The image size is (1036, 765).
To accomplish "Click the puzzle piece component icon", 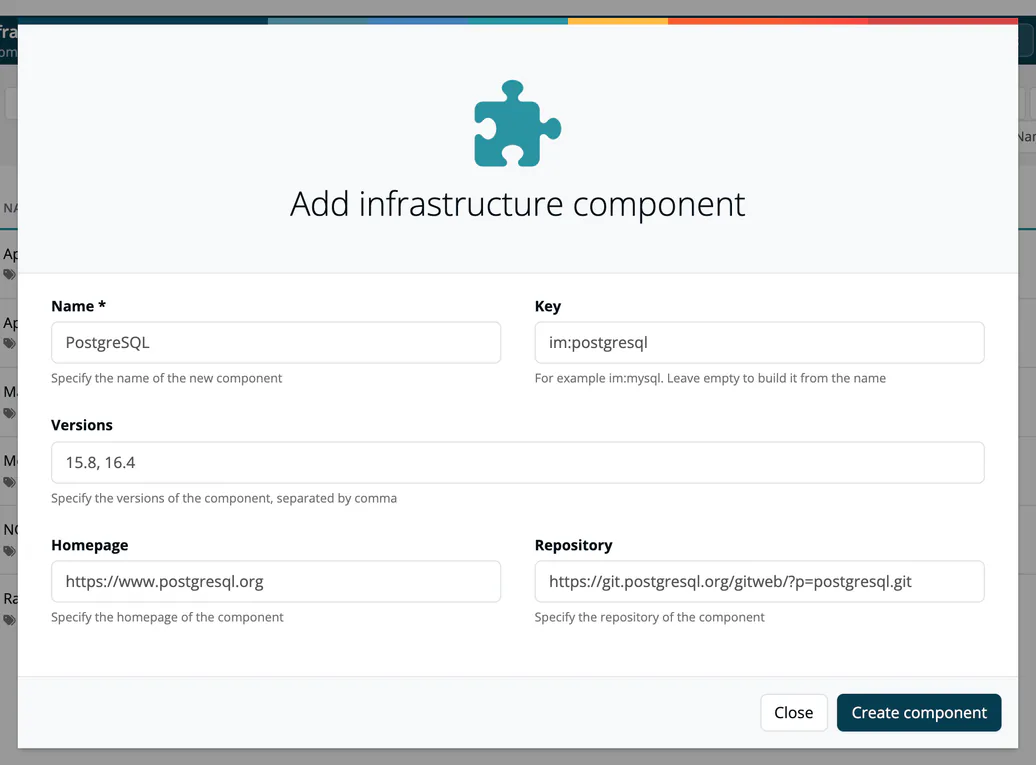I will (x=517, y=124).
